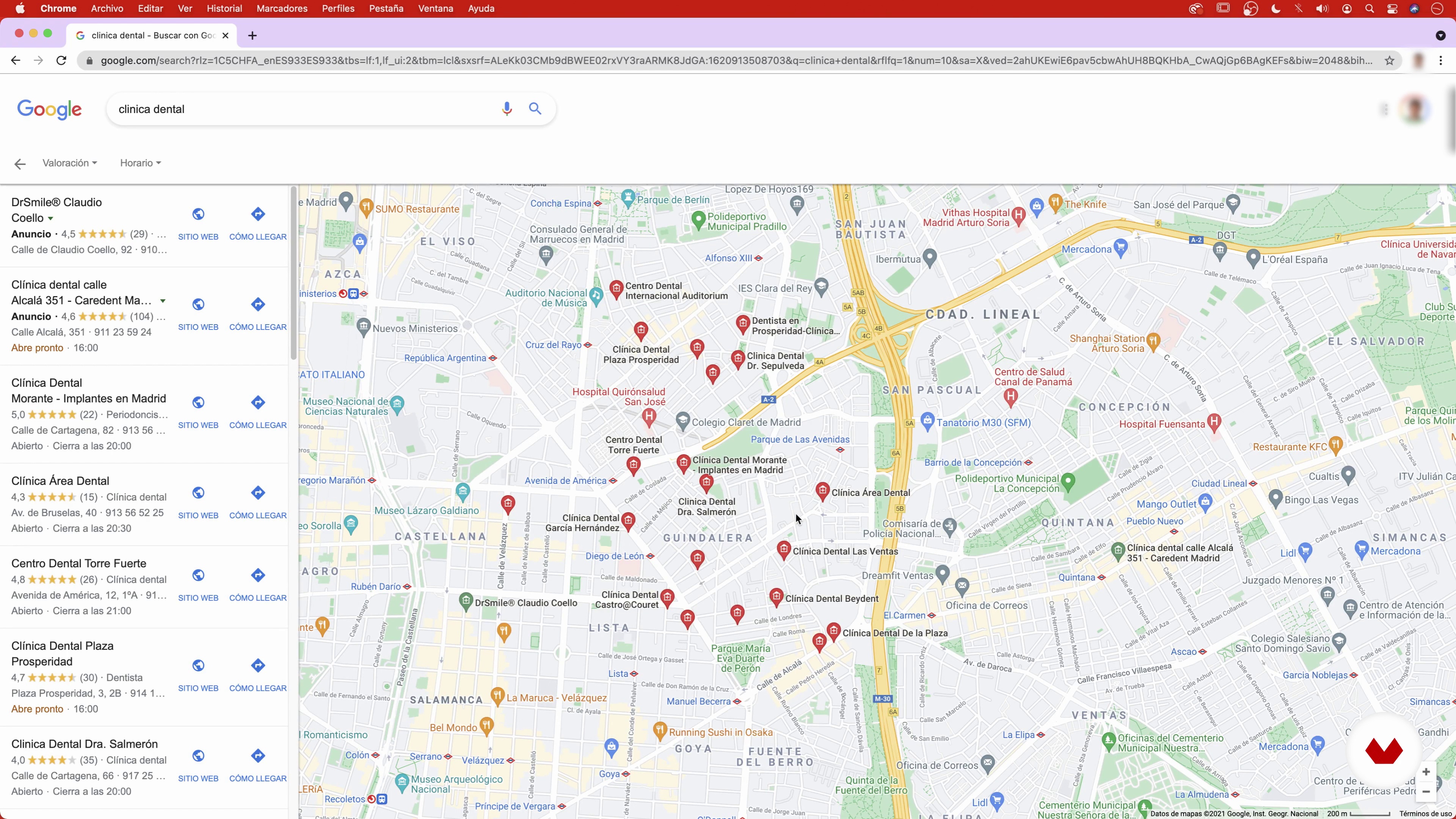Get directions icon for Clínica dental calle Alcalá 351
This screenshot has width=1456, height=819.
(x=258, y=304)
